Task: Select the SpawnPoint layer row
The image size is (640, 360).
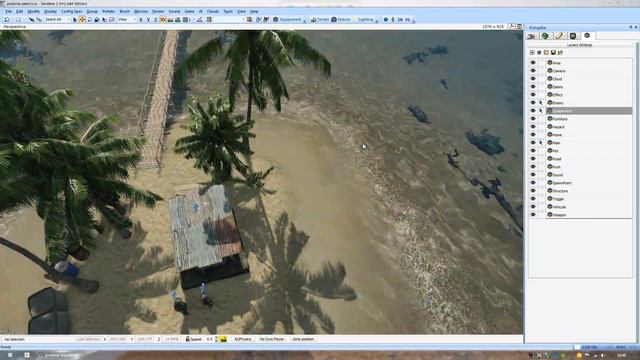Action: (589, 182)
